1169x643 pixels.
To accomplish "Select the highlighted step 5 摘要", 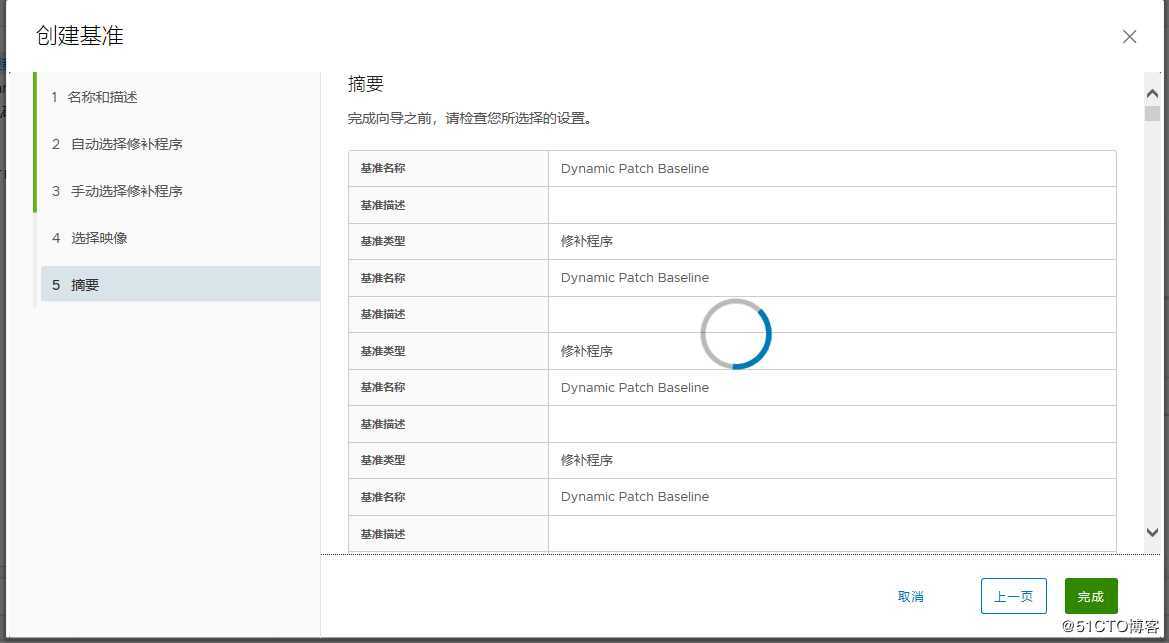I will pyautogui.click(x=85, y=284).
